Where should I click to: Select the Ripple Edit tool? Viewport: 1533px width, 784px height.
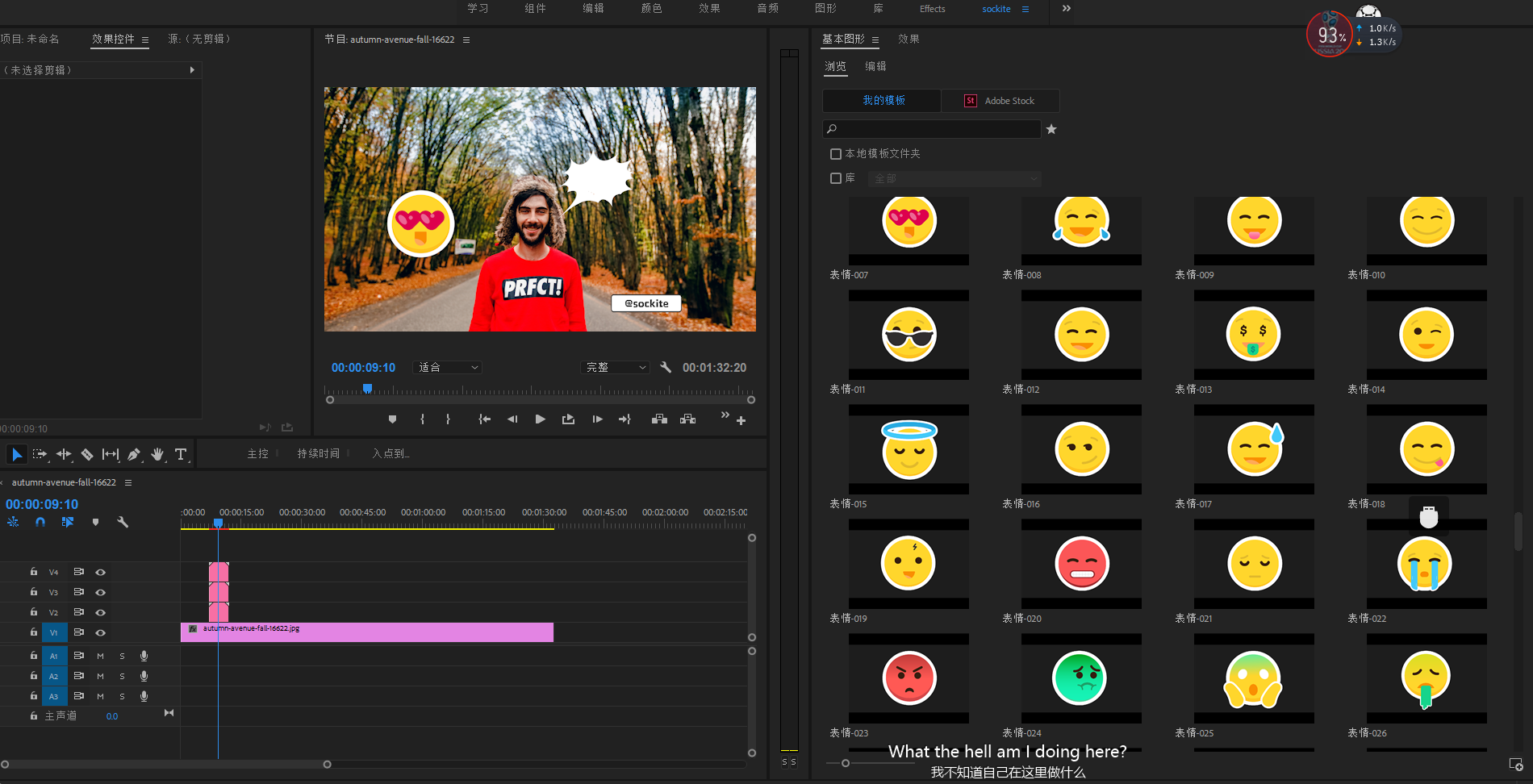tap(64, 454)
